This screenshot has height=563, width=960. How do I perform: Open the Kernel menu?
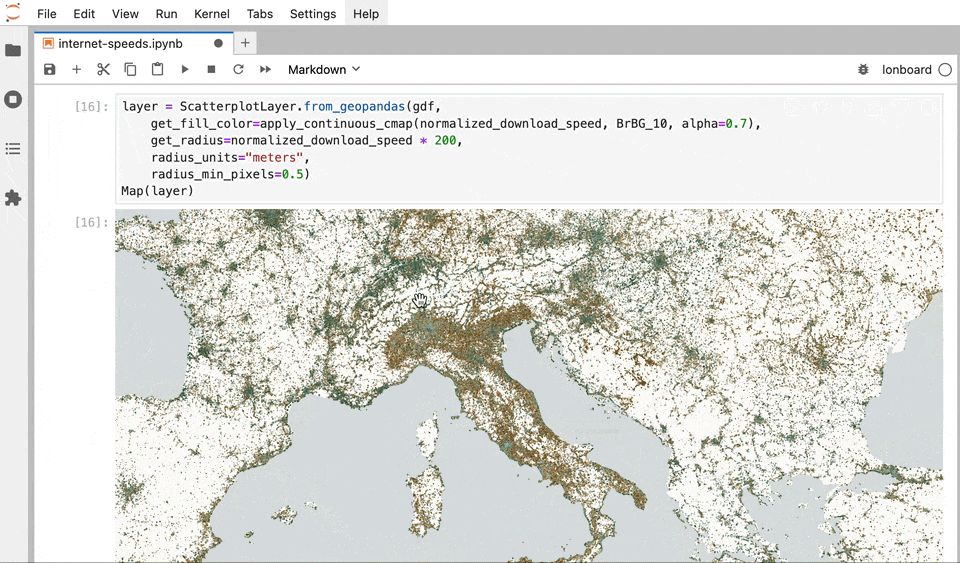pos(212,13)
